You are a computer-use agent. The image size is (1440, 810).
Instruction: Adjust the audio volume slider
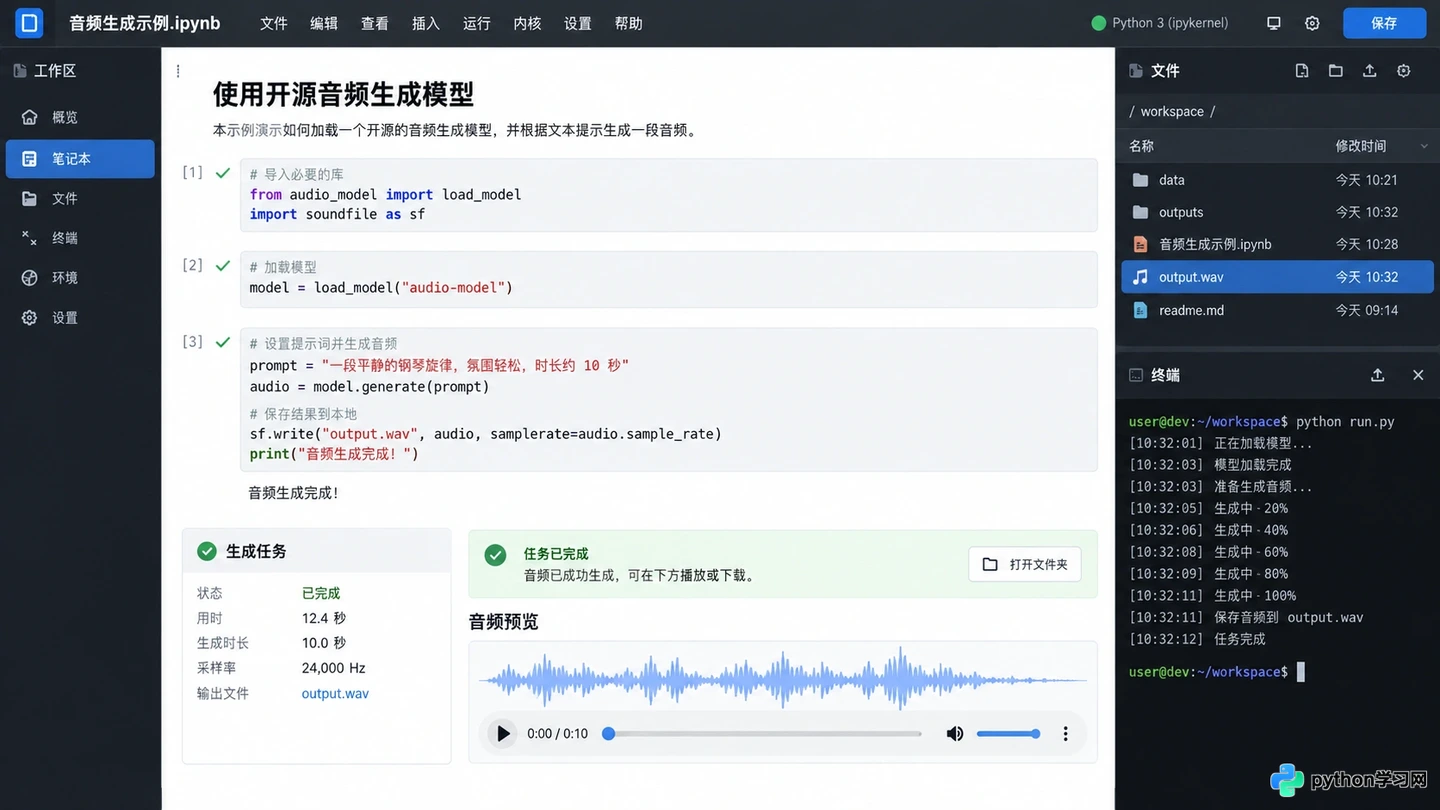pos(1008,734)
